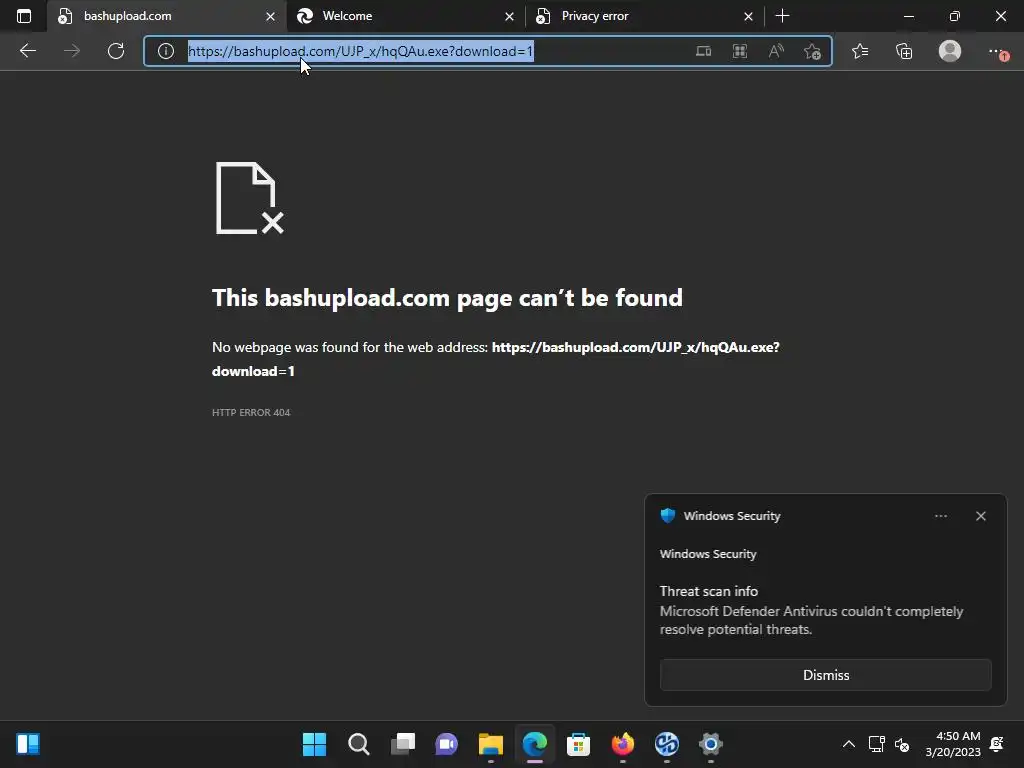Viewport: 1024px width, 768px height.
Task: Open the Favorites list
Action: [x=860, y=51]
